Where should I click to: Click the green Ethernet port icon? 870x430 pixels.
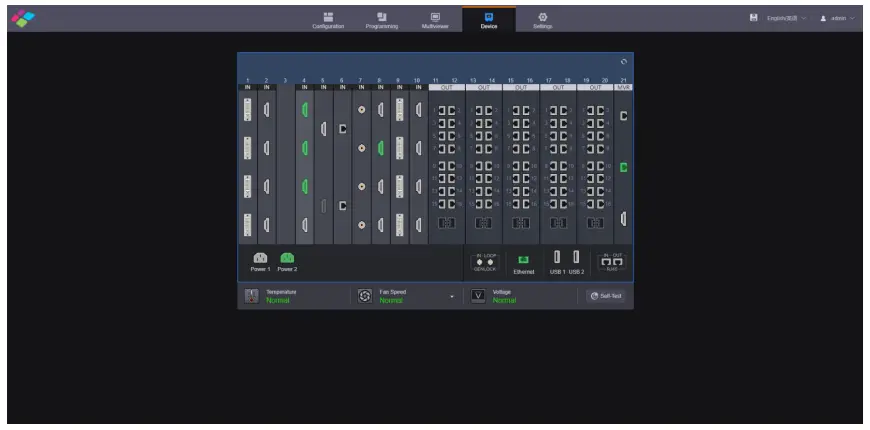pyautogui.click(x=523, y=259)
